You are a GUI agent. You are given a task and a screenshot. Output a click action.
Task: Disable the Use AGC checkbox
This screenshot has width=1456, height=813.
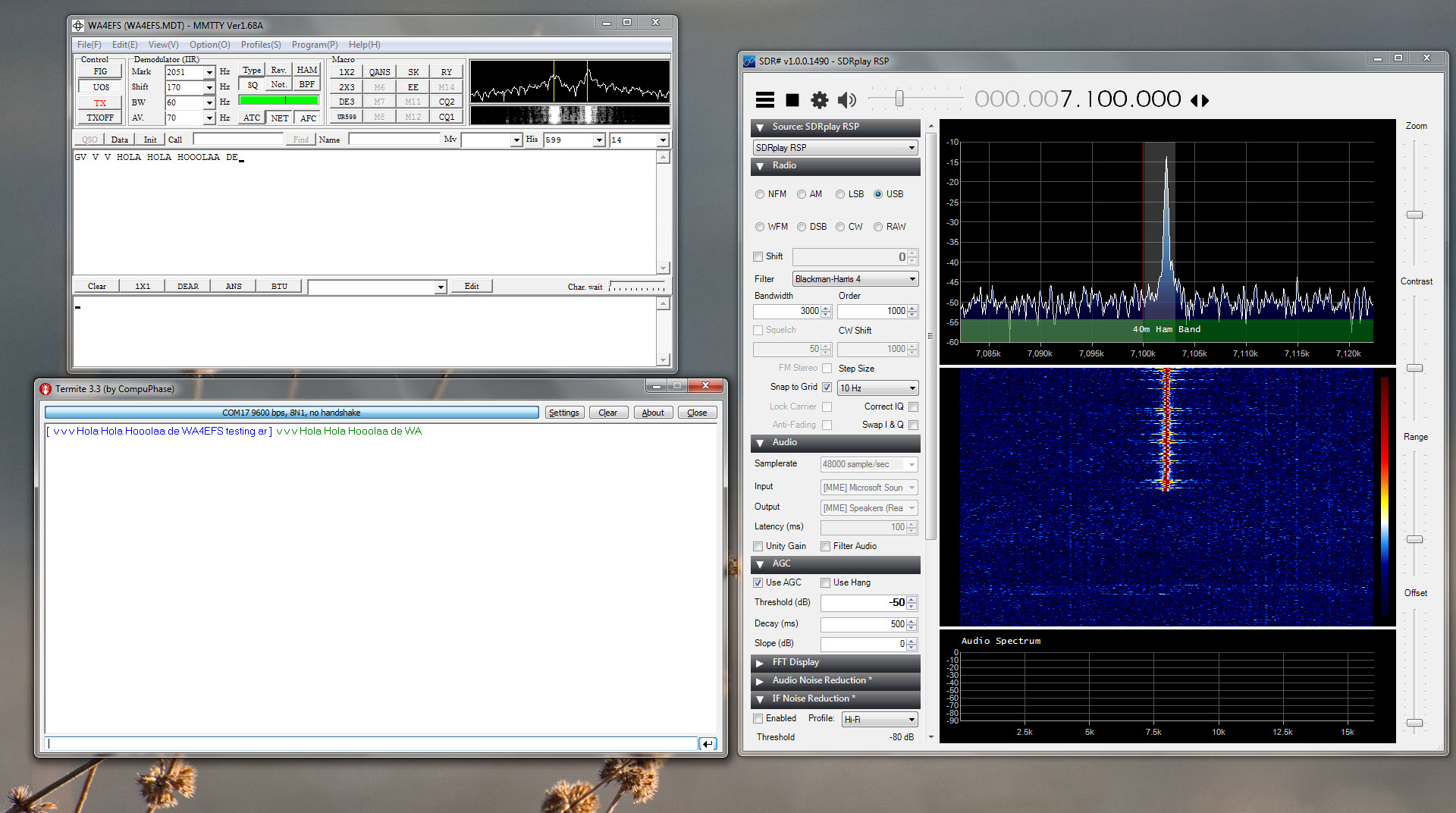758,582
